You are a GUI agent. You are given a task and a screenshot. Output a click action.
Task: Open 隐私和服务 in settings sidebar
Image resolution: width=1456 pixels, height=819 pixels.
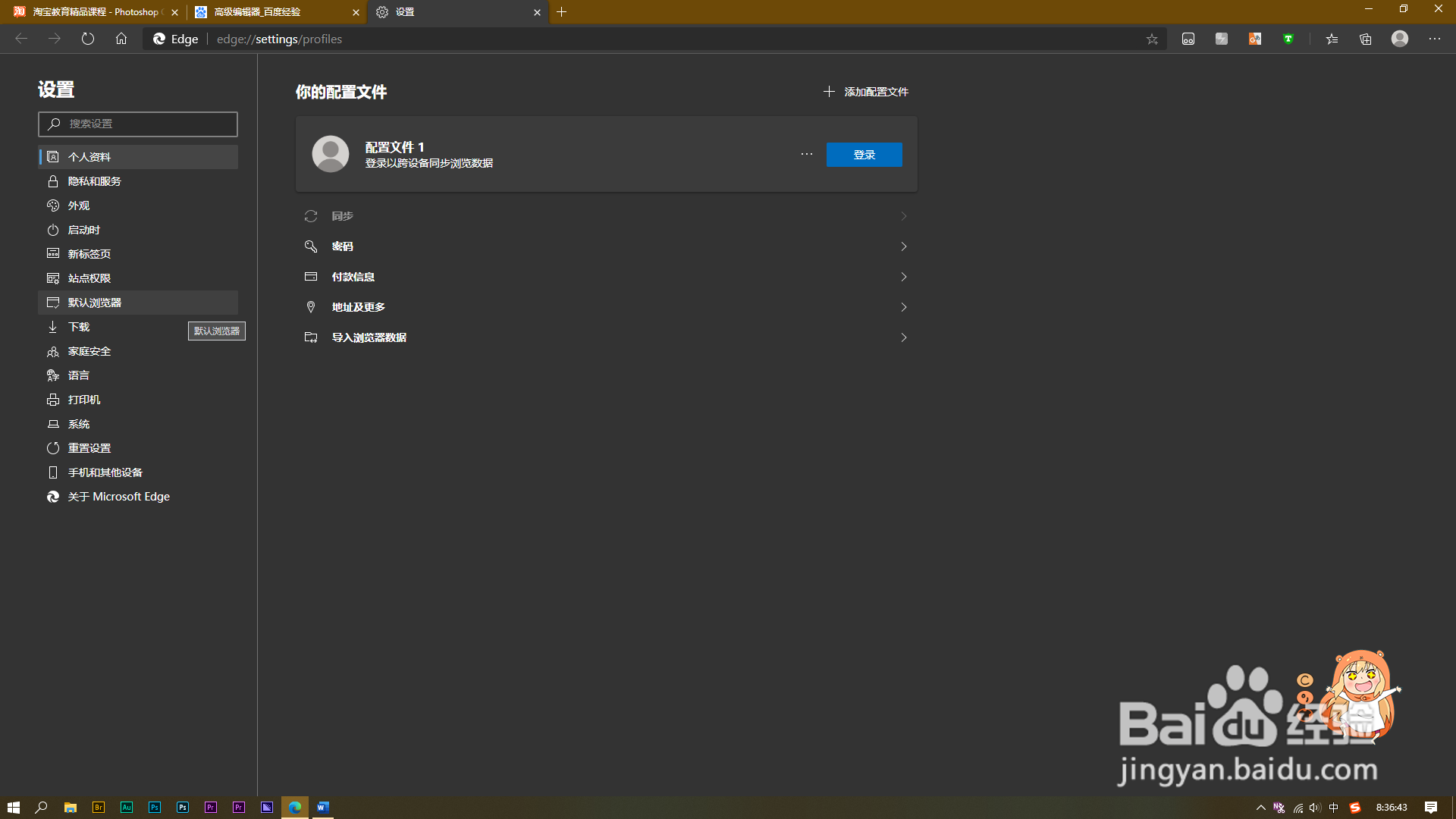coord(95,181)
